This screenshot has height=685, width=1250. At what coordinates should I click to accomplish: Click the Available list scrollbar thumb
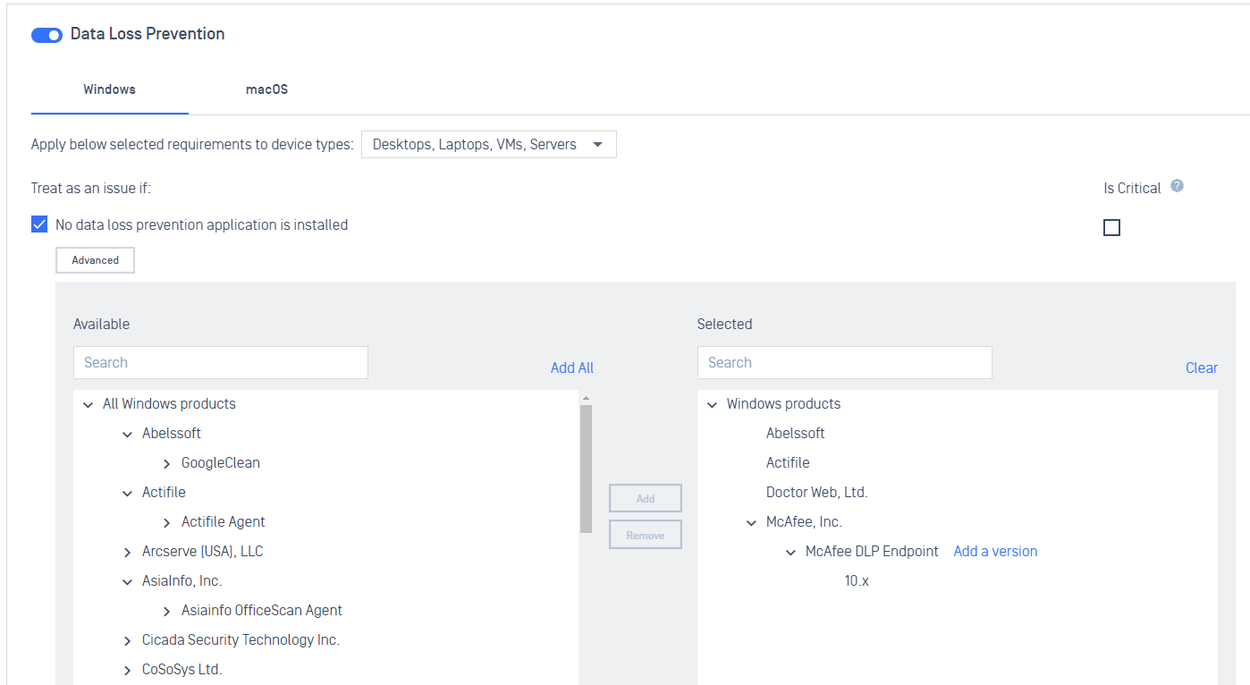(x=586, y=469)
